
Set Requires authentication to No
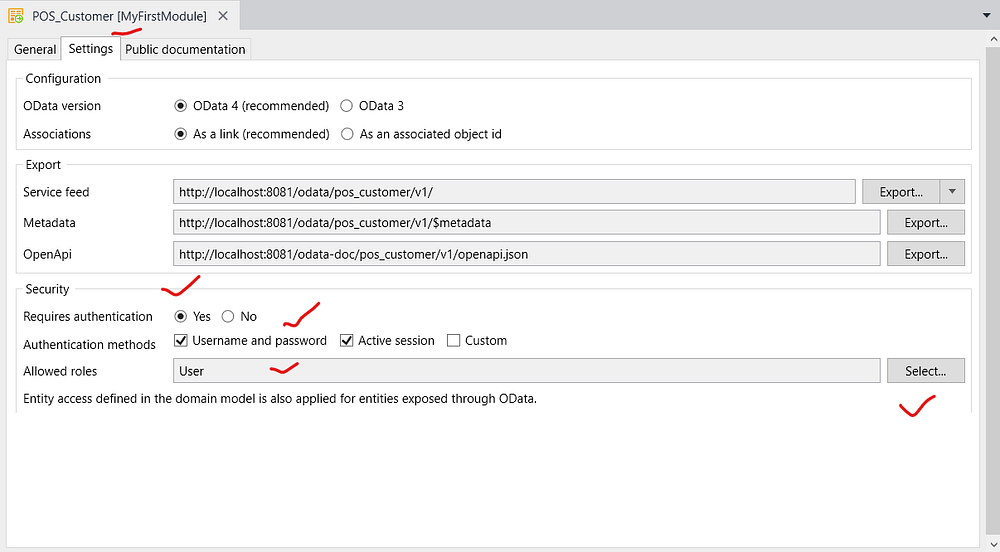228,317
